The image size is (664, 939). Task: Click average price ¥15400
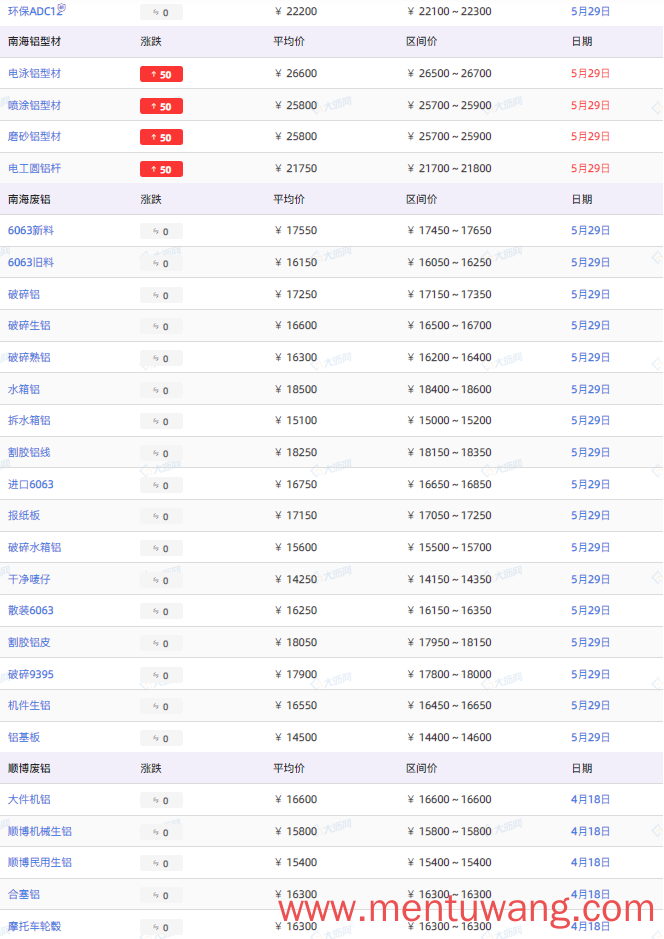pos(296,863)
